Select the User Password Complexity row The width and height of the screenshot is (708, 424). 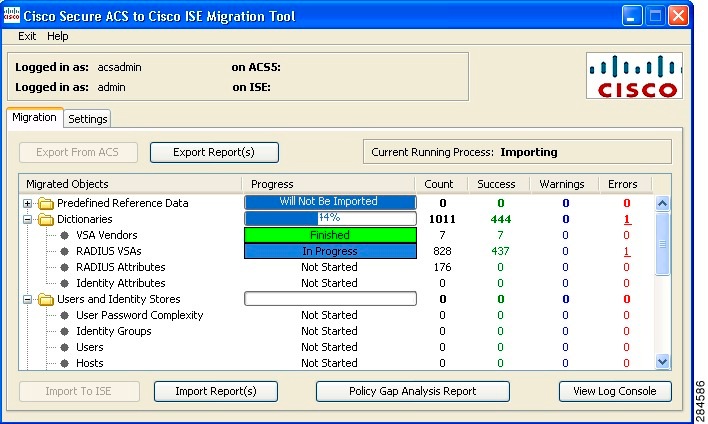pyautogui.click(x=140, y=315)
